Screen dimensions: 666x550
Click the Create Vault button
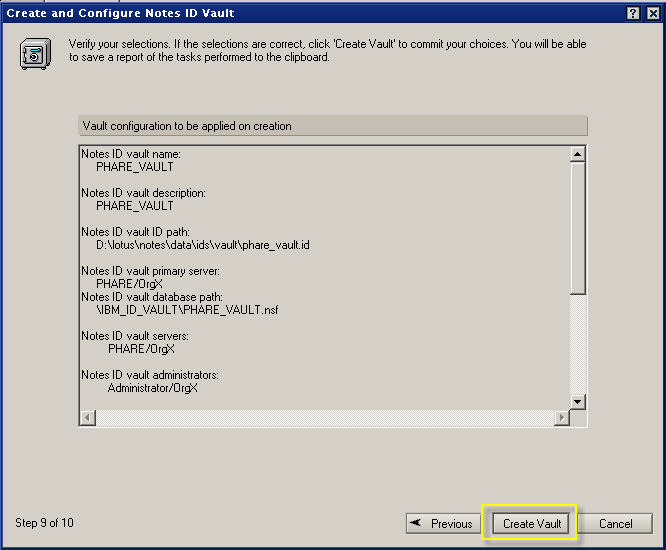(531, 524)
